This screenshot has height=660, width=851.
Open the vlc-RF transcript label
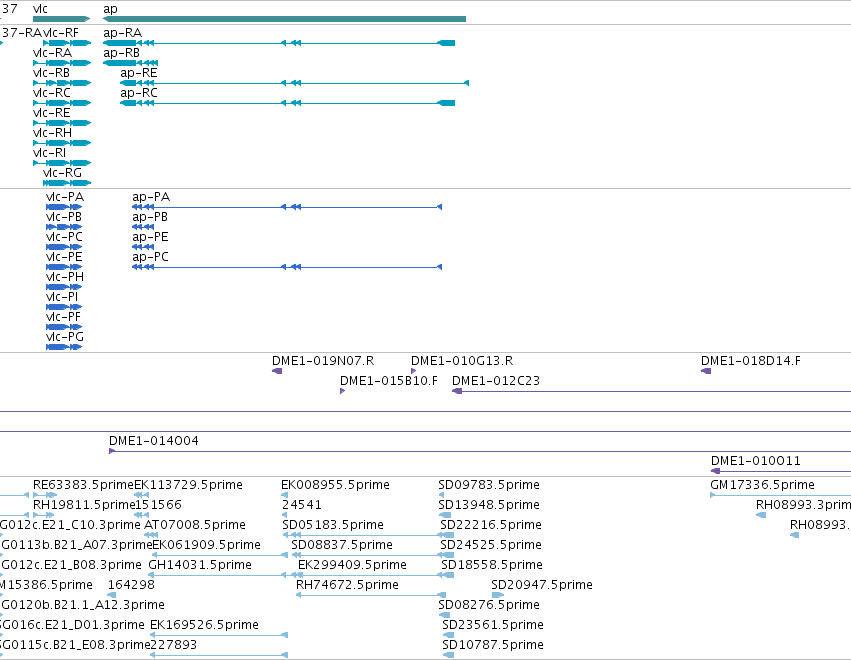[x=61, y=33]
